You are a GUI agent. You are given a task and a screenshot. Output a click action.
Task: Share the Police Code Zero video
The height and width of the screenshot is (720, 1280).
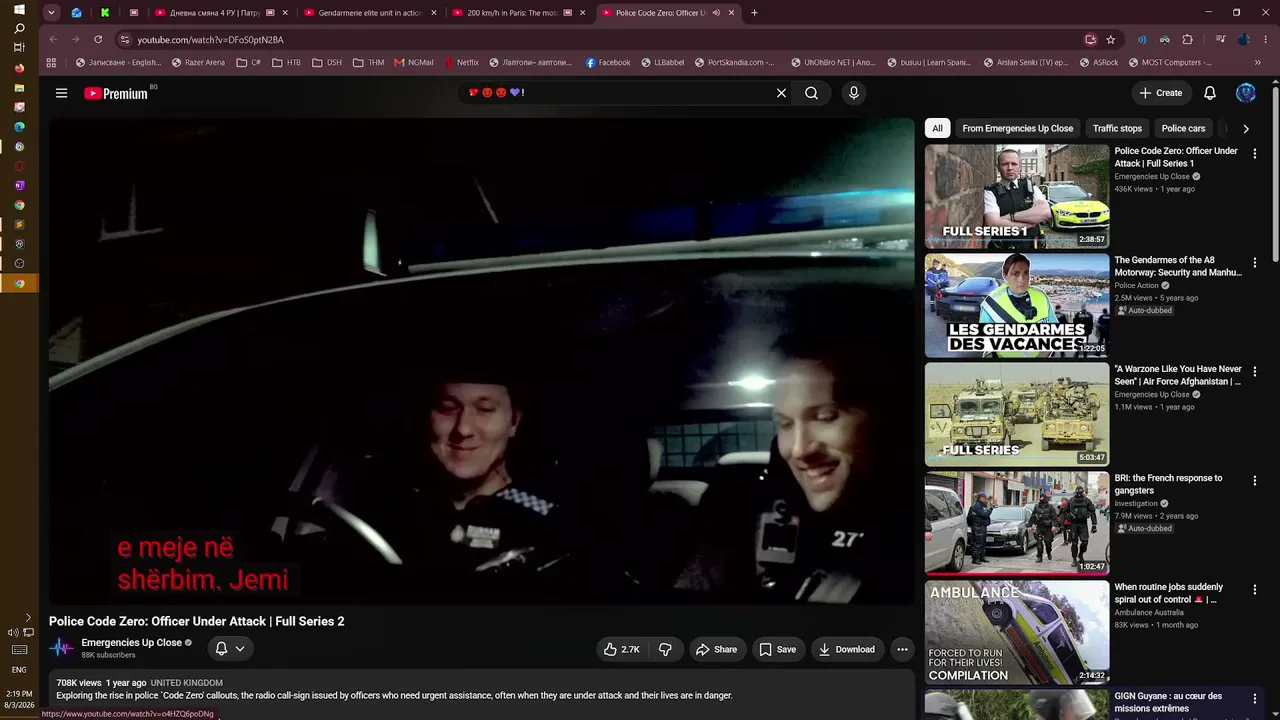(x=716, y=649)
